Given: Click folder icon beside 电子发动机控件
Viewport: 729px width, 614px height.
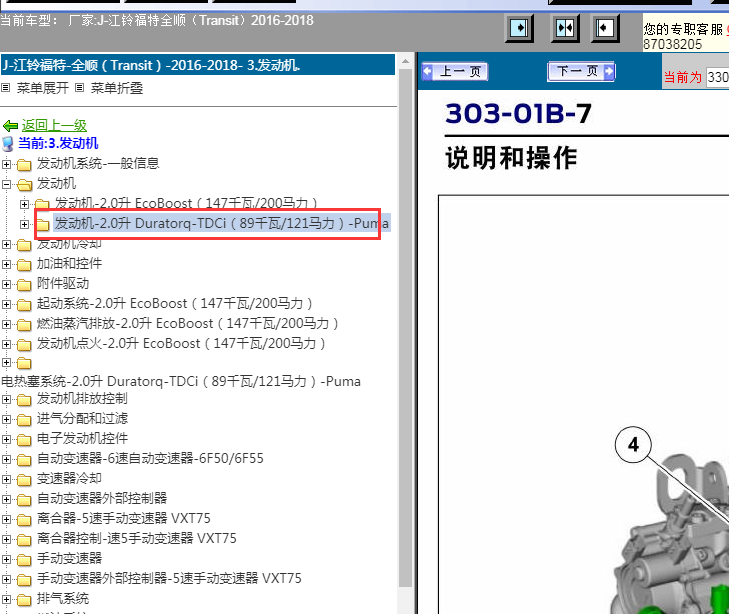Looking at the screenshot, I should (24, 440).
